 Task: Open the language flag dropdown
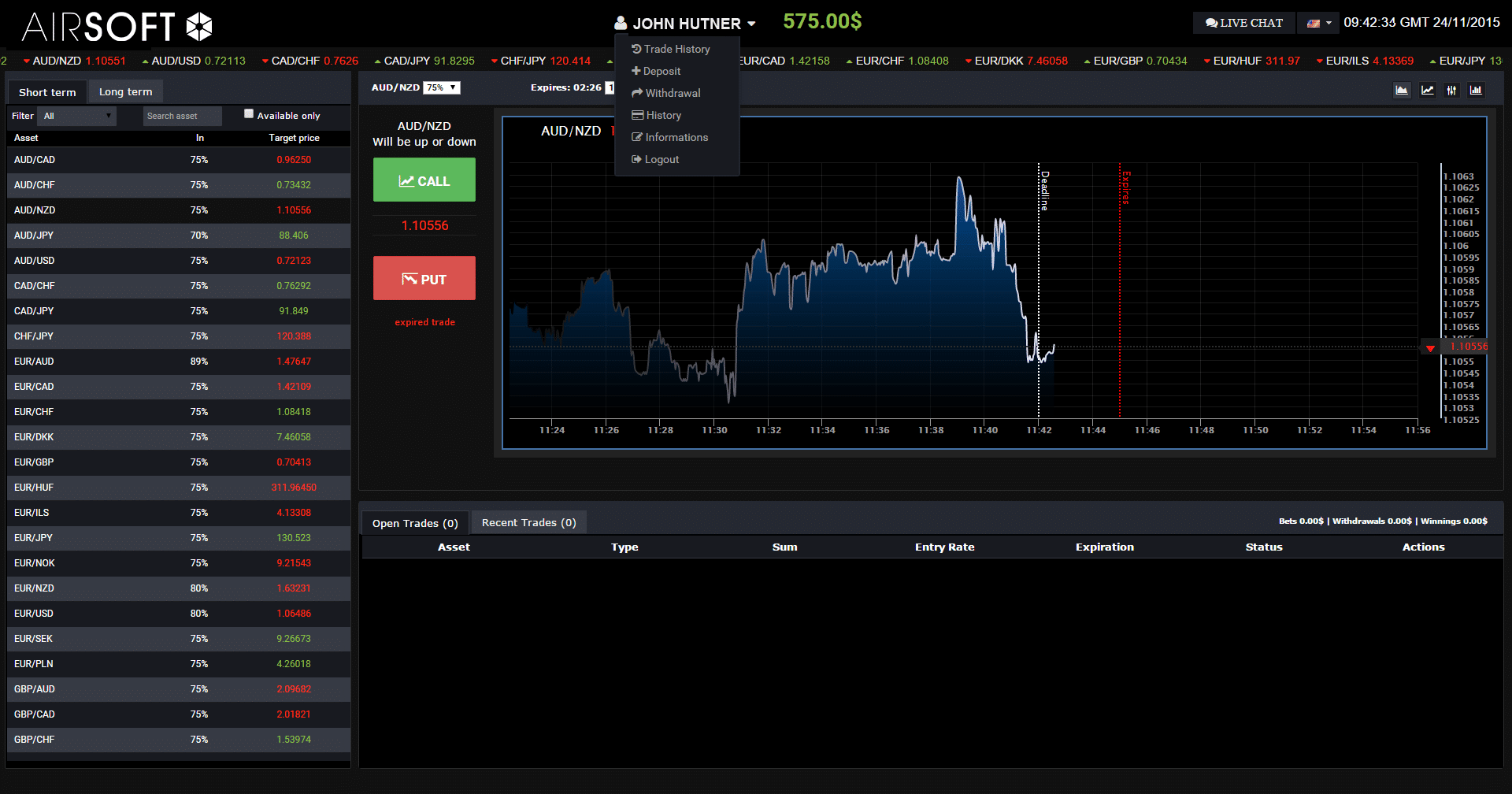point(1319,23)
